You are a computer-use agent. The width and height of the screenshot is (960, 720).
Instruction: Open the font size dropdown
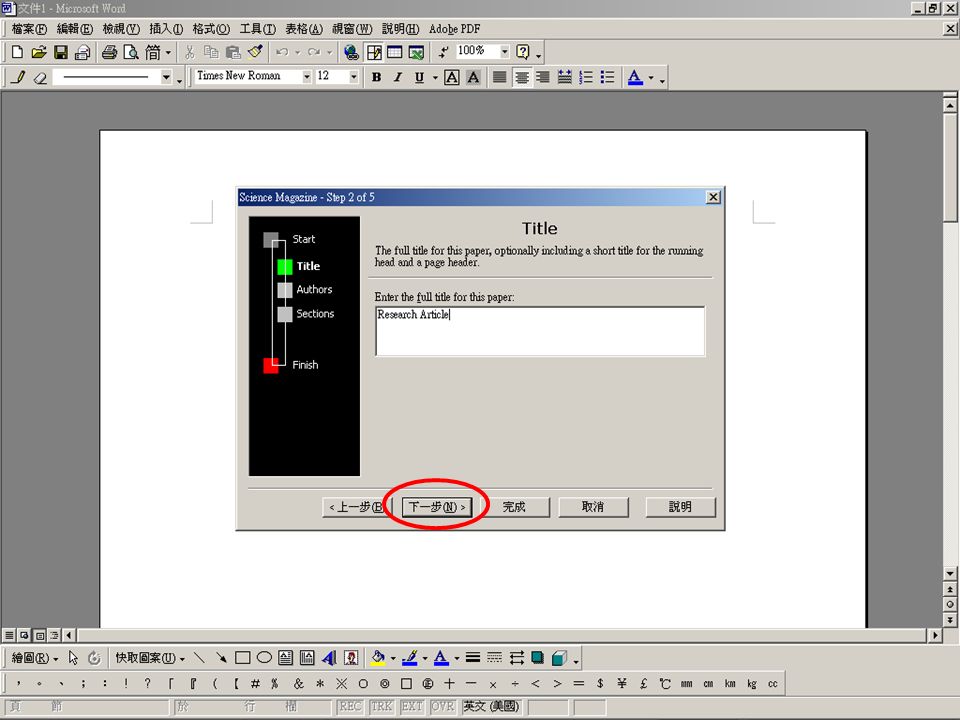353,77
